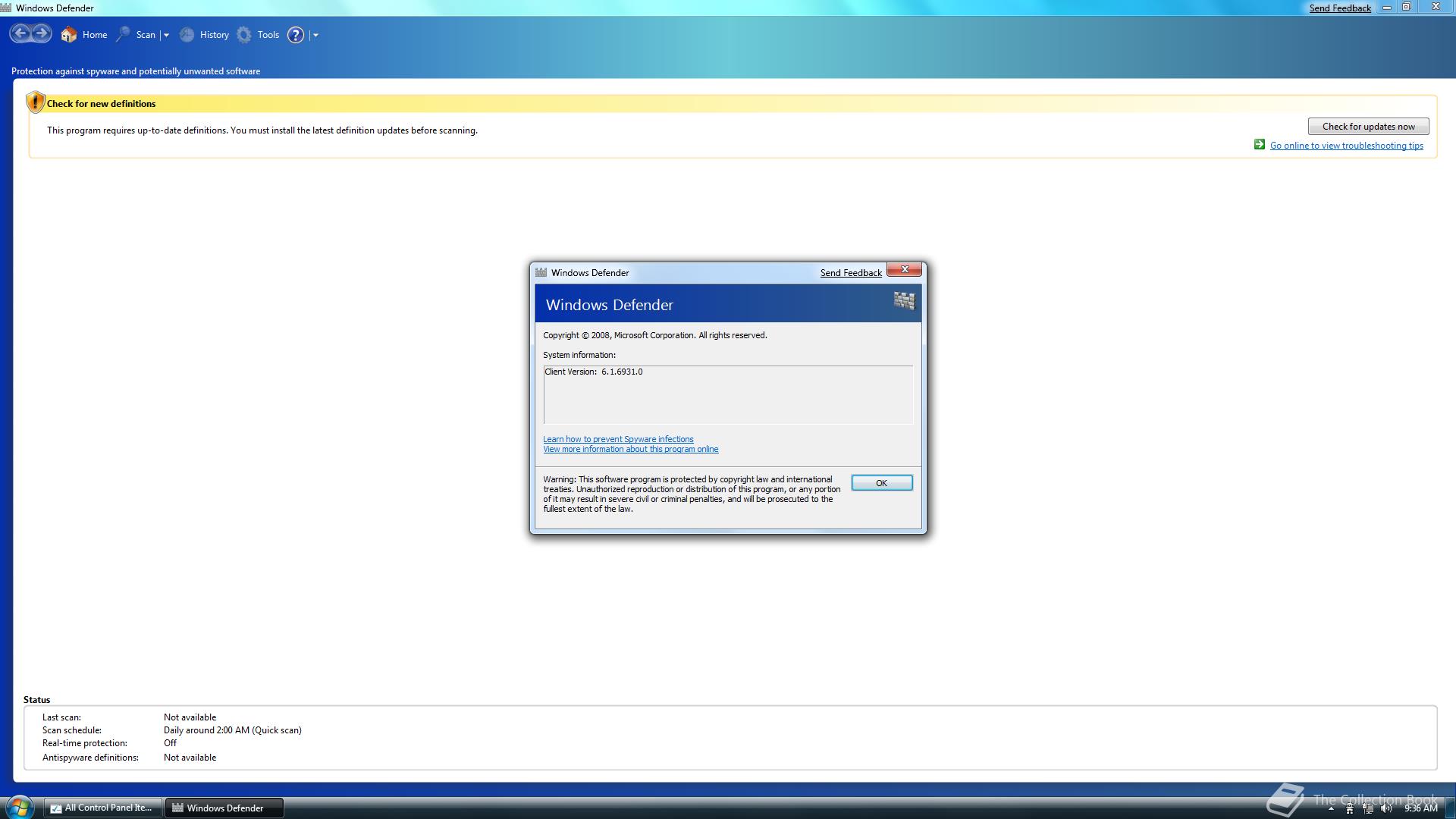Viewport: 1456px width, 819px height.
Task: Show hidden tray icons arrow
Action: click(1330, 809)
